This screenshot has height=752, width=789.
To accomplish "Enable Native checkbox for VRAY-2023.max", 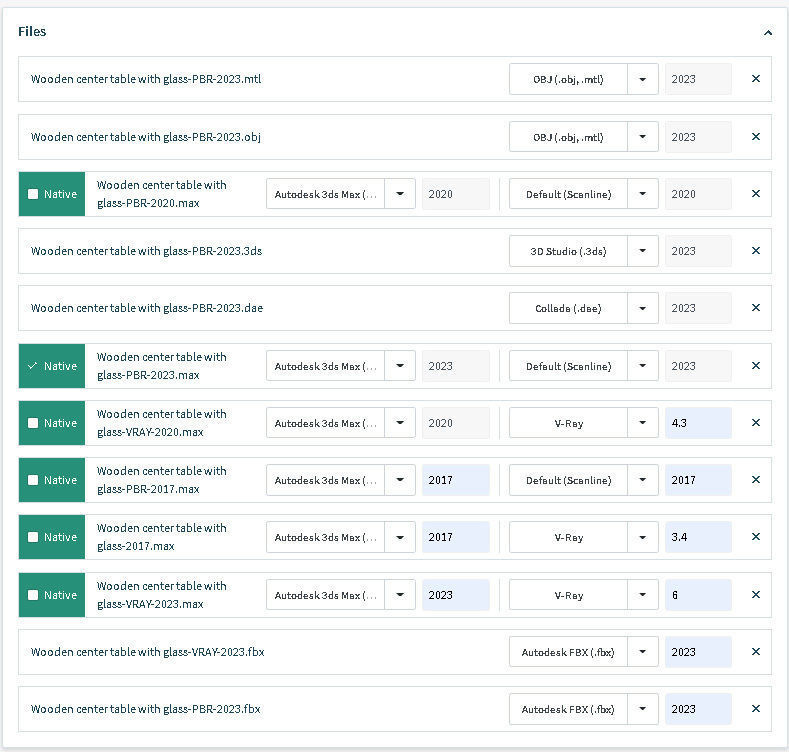I will pos(33,595).
